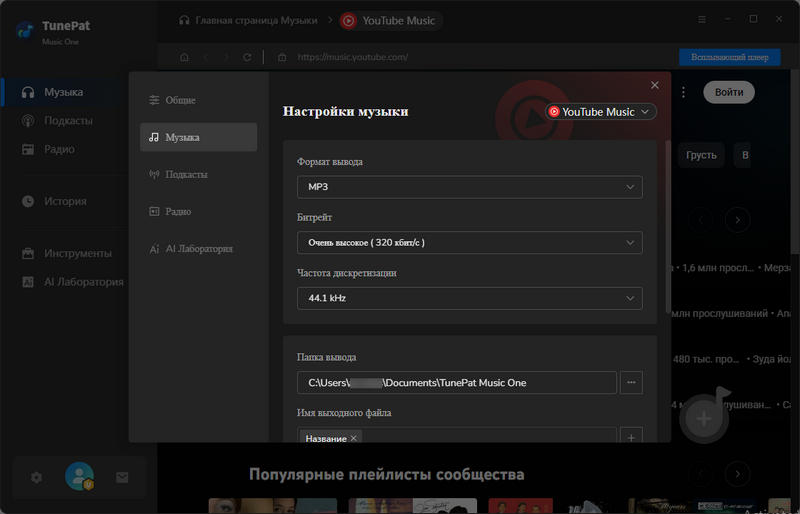The image size is (800, 514).
Task: Open the hamburger menu in title bar
Action: coord(702,19)
